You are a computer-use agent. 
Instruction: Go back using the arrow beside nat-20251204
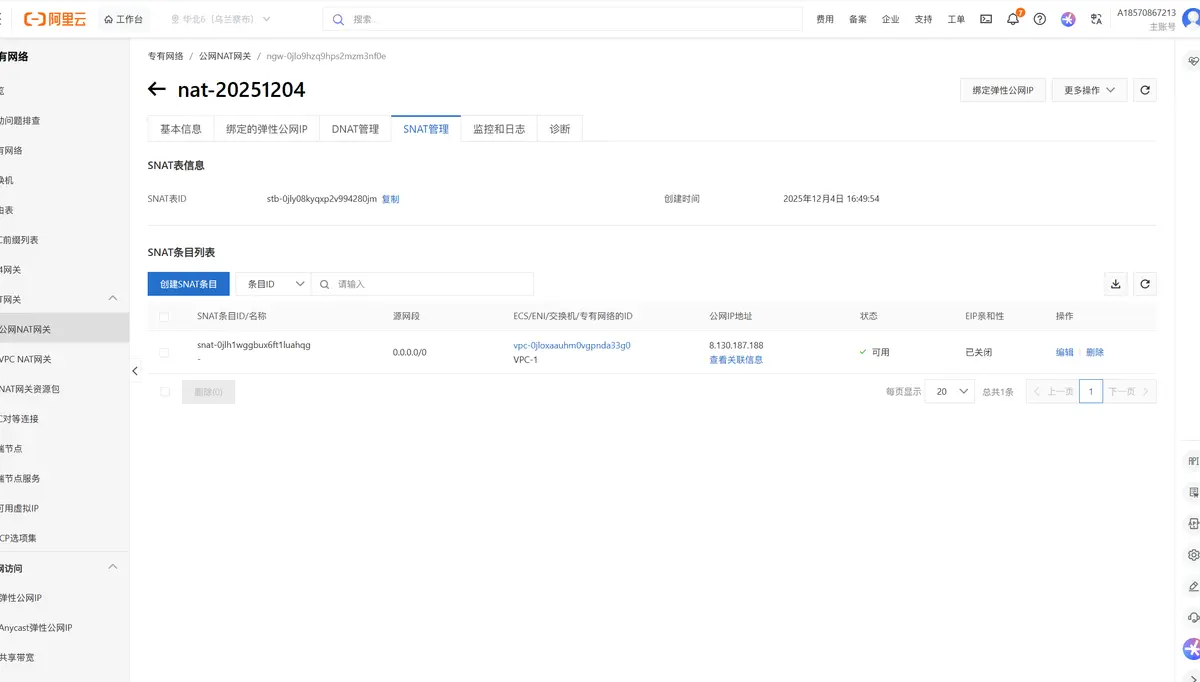pos(157,90)
